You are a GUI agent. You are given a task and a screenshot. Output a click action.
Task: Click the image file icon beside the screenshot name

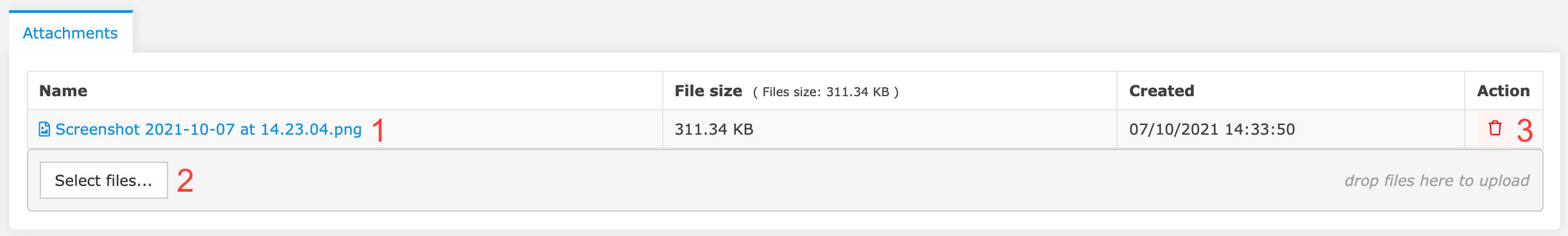[x=44, y=130]
